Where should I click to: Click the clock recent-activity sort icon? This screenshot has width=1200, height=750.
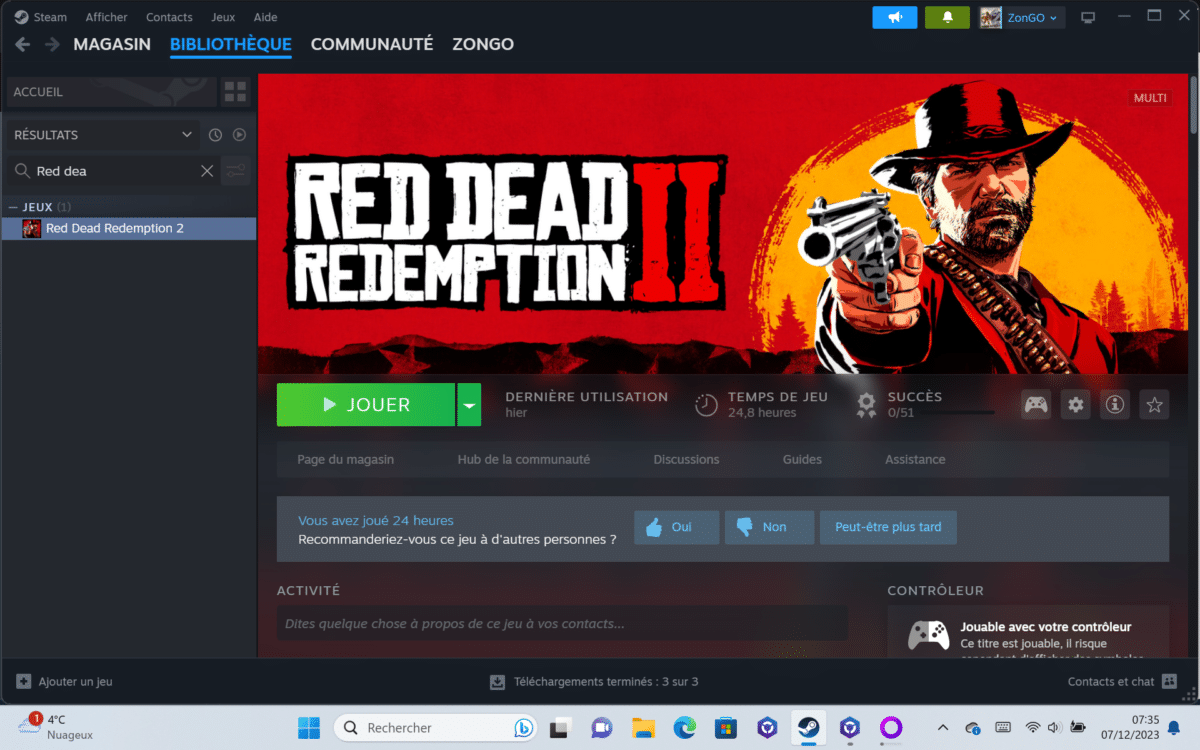coord(215,135)
